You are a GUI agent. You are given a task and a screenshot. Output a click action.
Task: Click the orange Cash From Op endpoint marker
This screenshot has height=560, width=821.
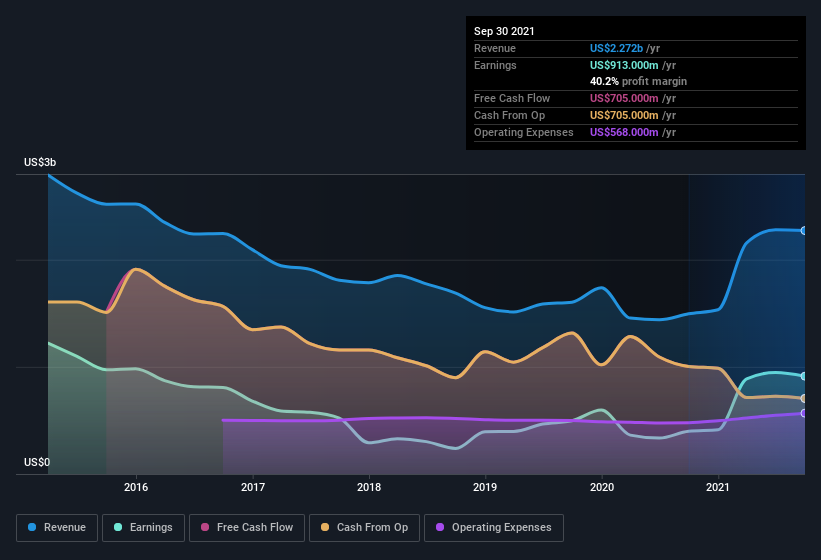click(x=804, y=399)
